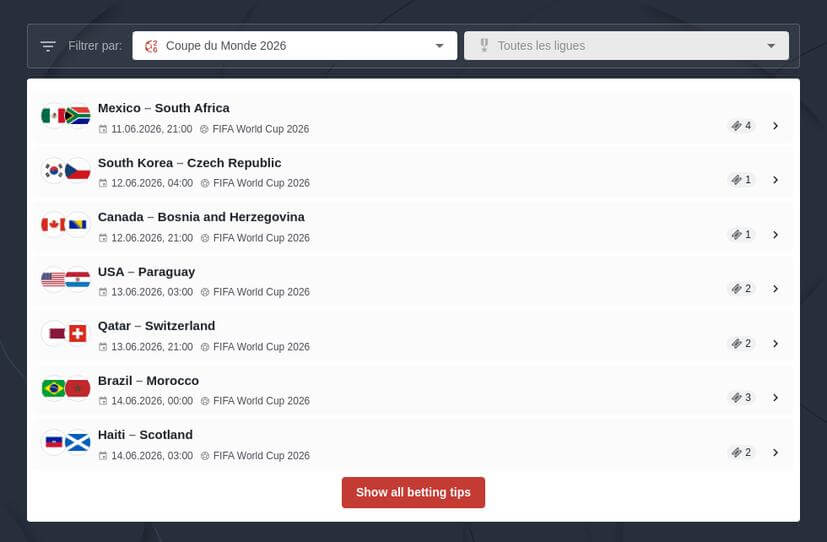Open the Toutes les ligues dropdown

tap(626, 46)
